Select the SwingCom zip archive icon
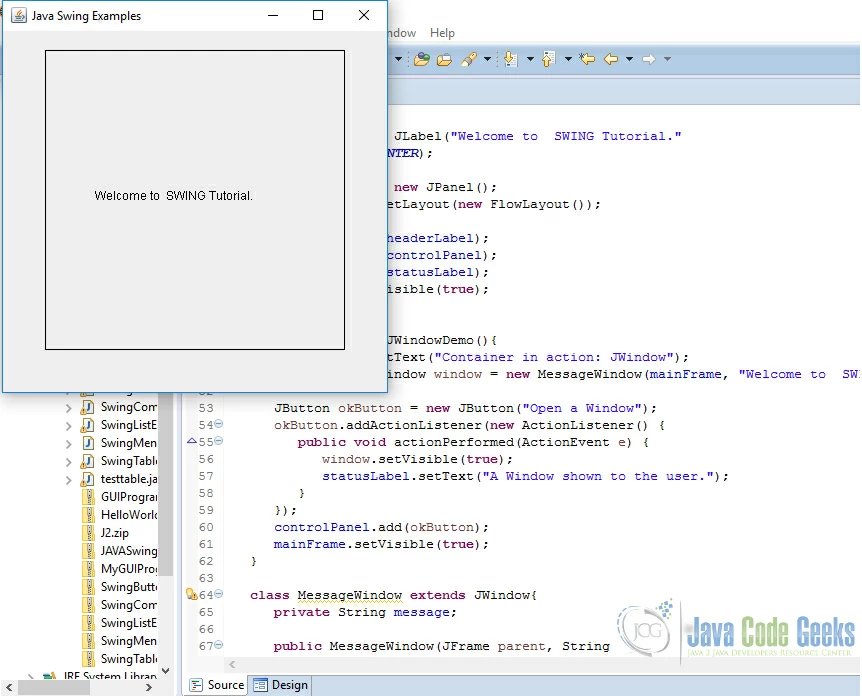The height and width of the screenshot is (696, 862). point(88,605)
